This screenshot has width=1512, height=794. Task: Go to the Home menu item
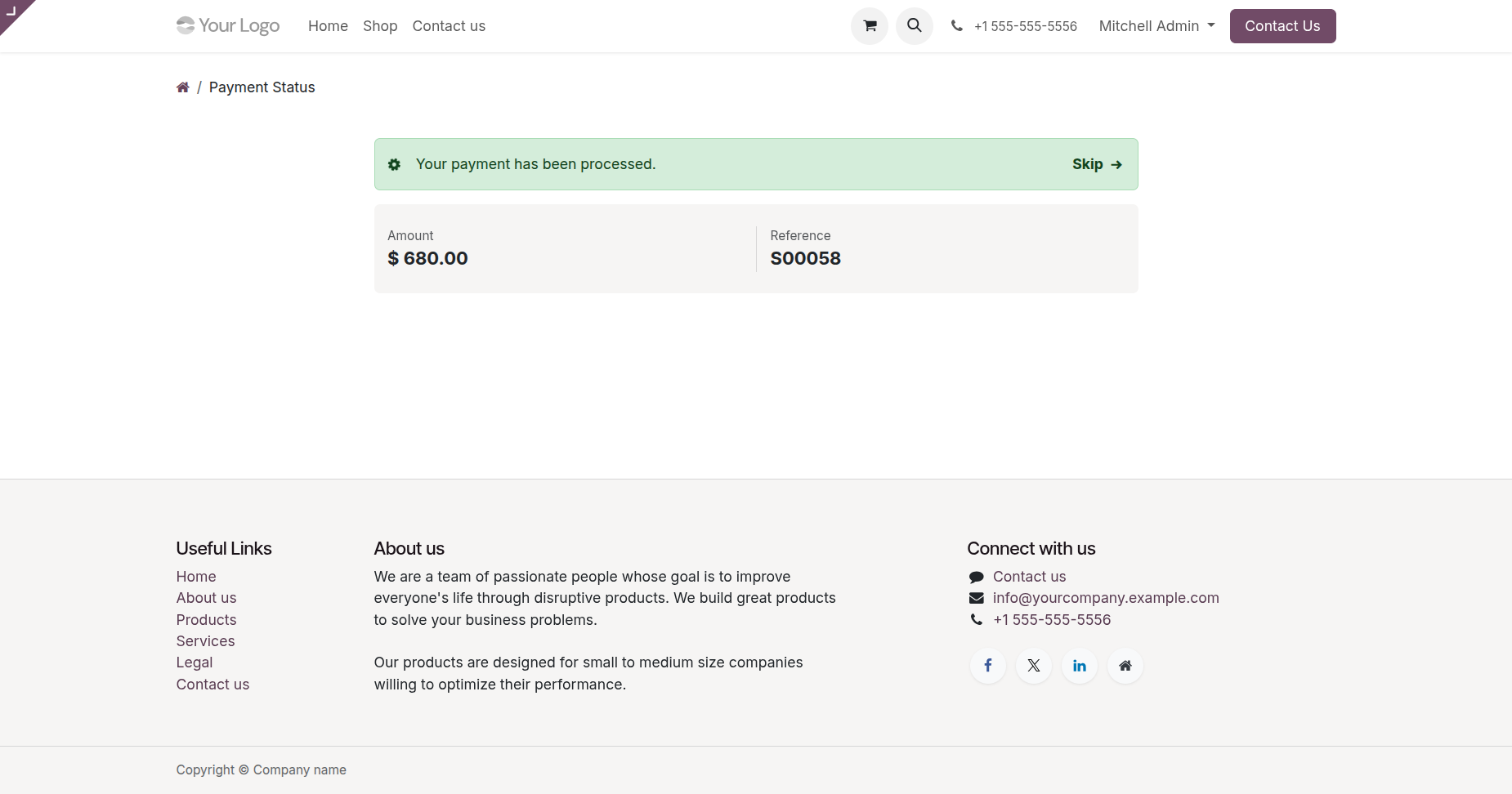click(328, 26)
